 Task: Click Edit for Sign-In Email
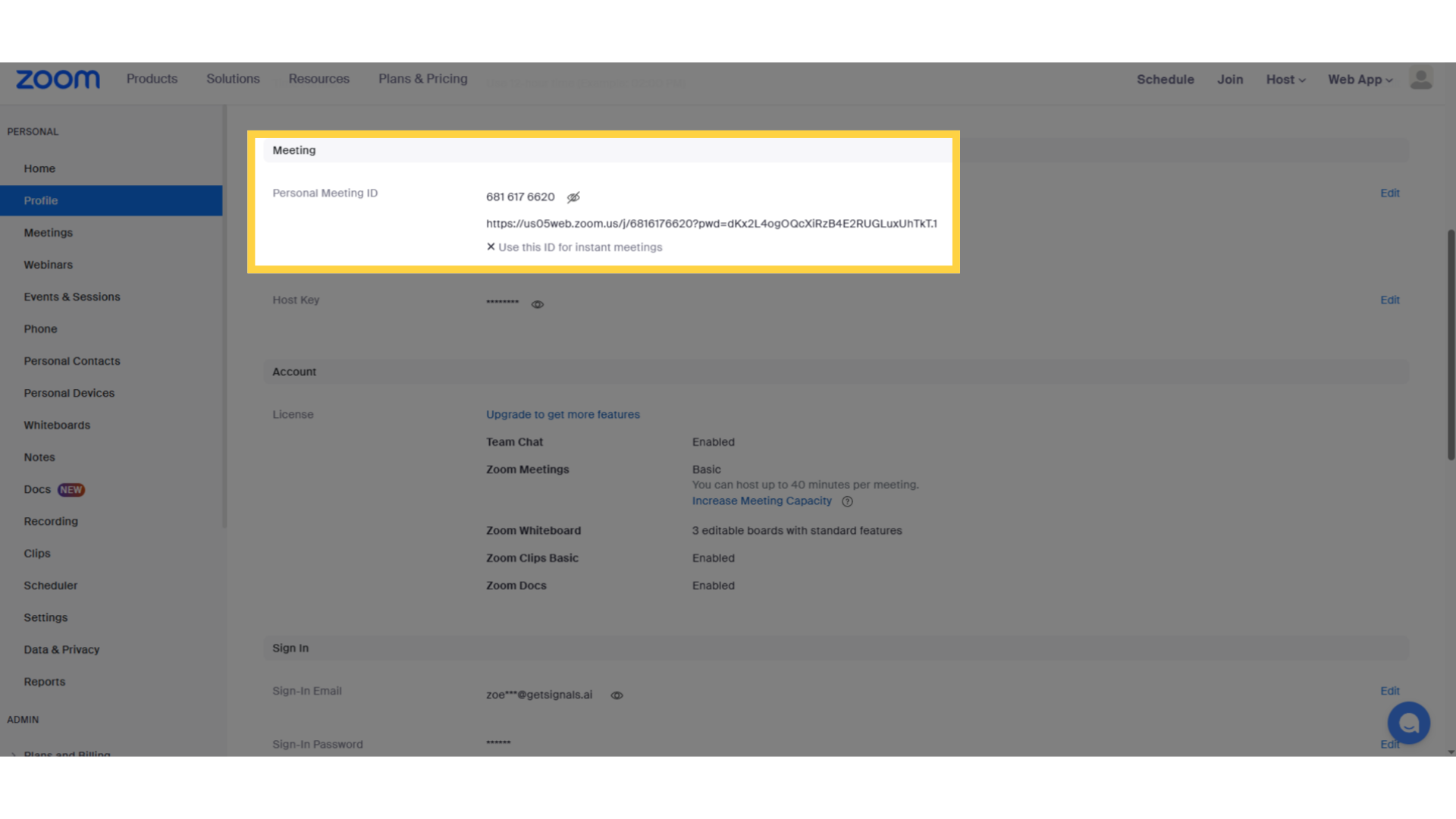1390,690
